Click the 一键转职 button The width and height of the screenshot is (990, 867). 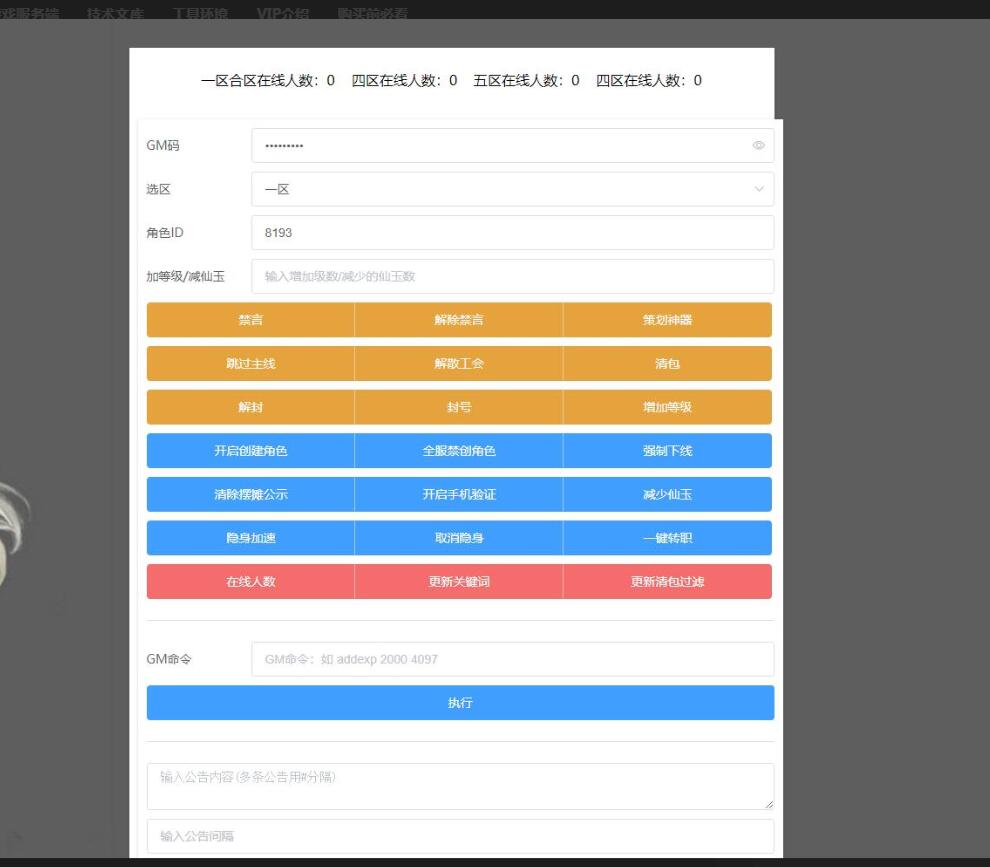click(667, 538)
